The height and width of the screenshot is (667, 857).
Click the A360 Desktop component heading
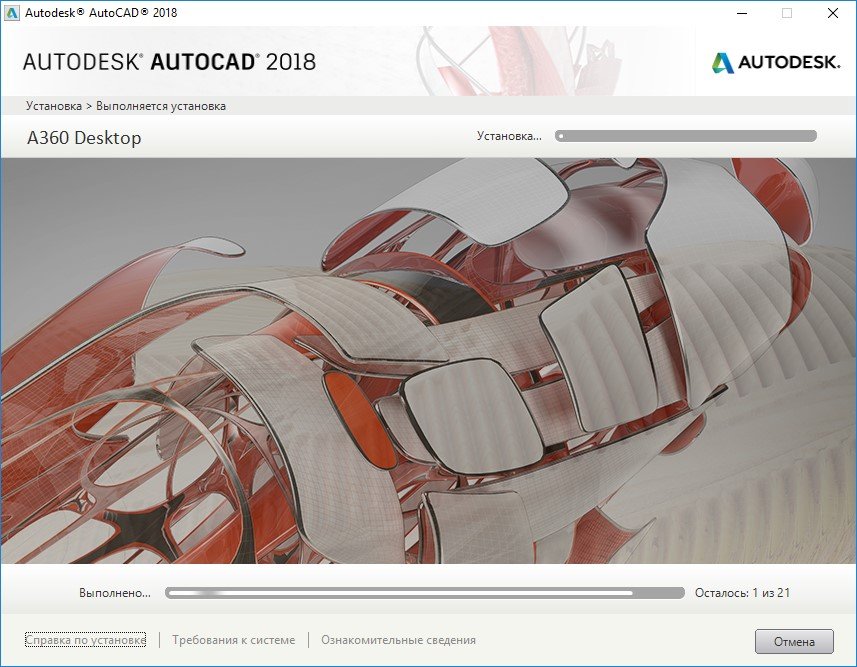pos(84,138)
